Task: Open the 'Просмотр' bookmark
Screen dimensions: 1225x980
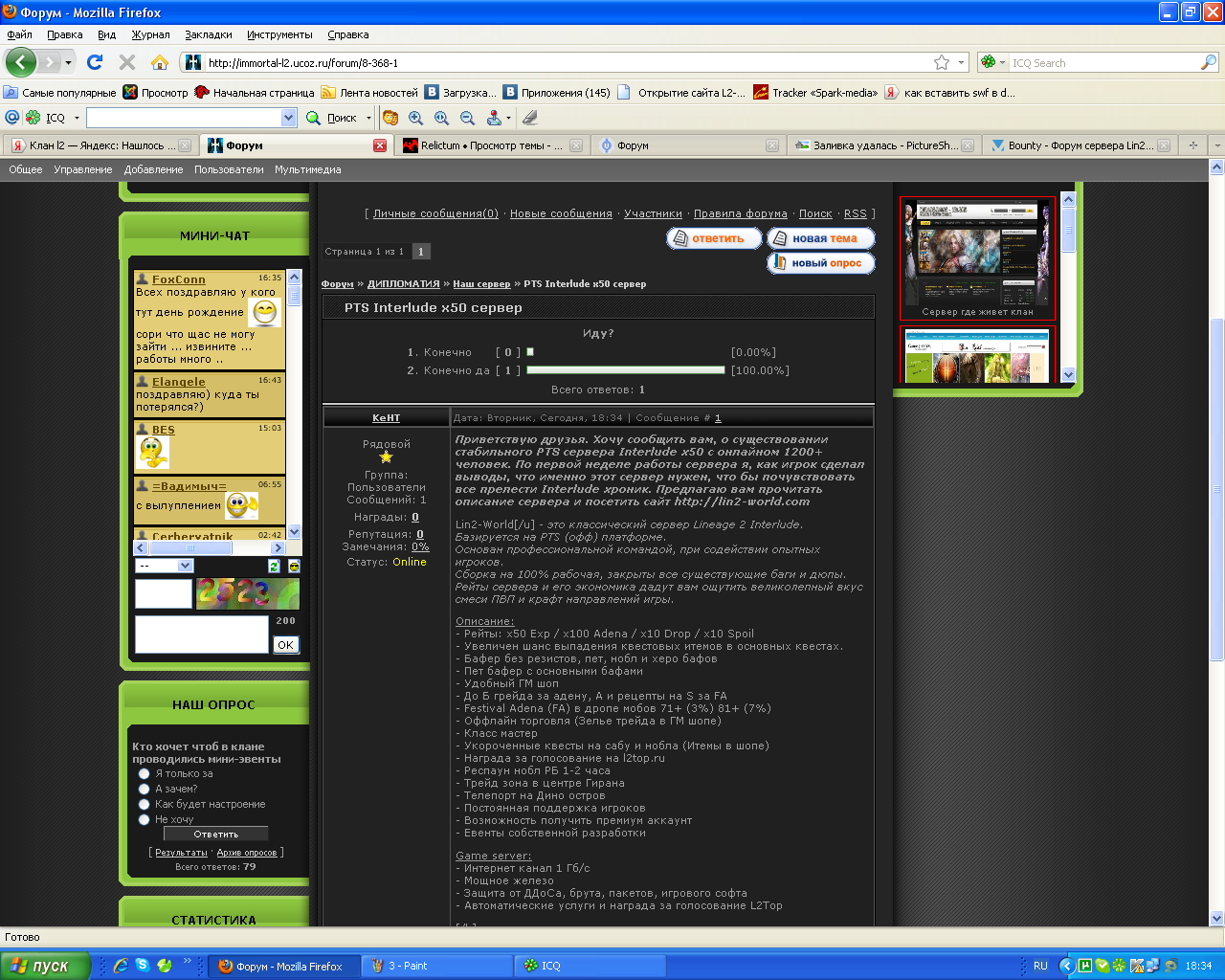Action: 155,93
